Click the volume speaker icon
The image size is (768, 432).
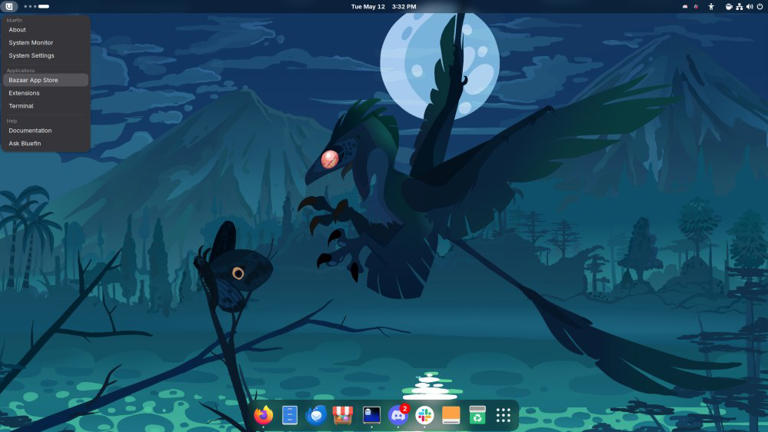pyautogui.click(x=749, y=6)
